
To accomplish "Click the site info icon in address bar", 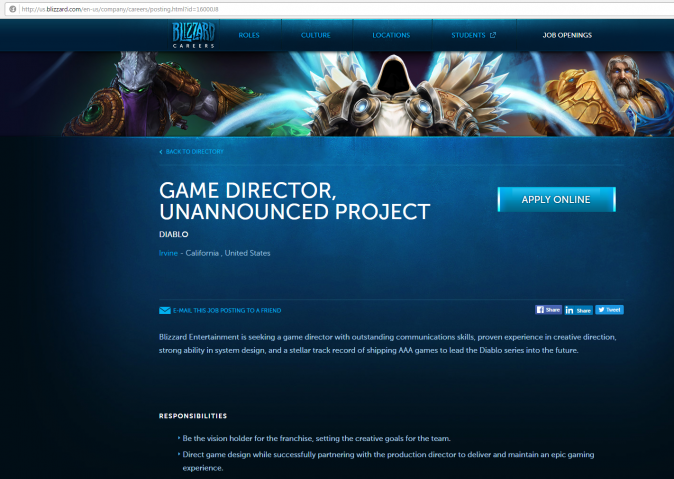I will [12, 9].
